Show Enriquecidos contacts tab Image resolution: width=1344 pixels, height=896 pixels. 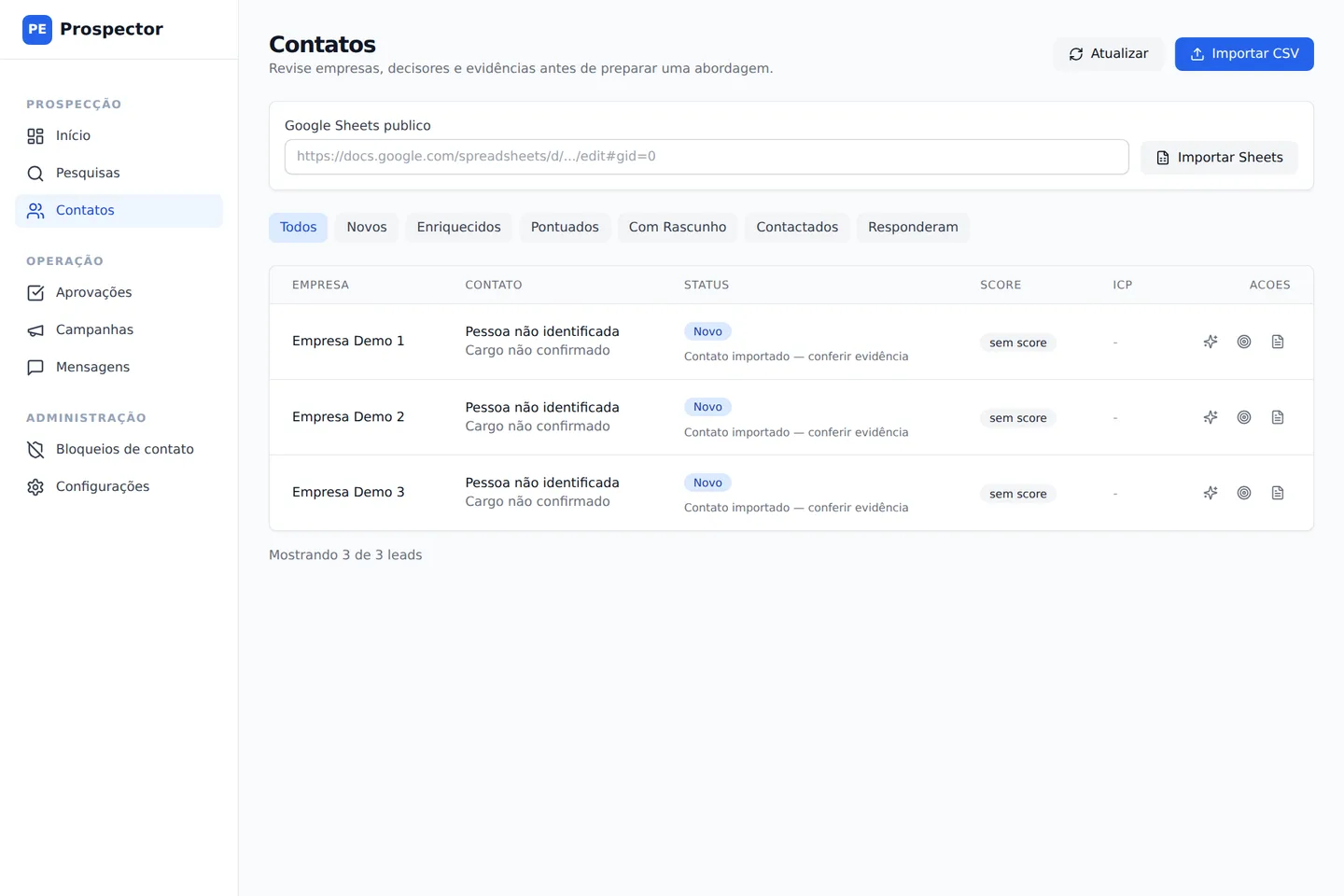click(x=459, y=228)
